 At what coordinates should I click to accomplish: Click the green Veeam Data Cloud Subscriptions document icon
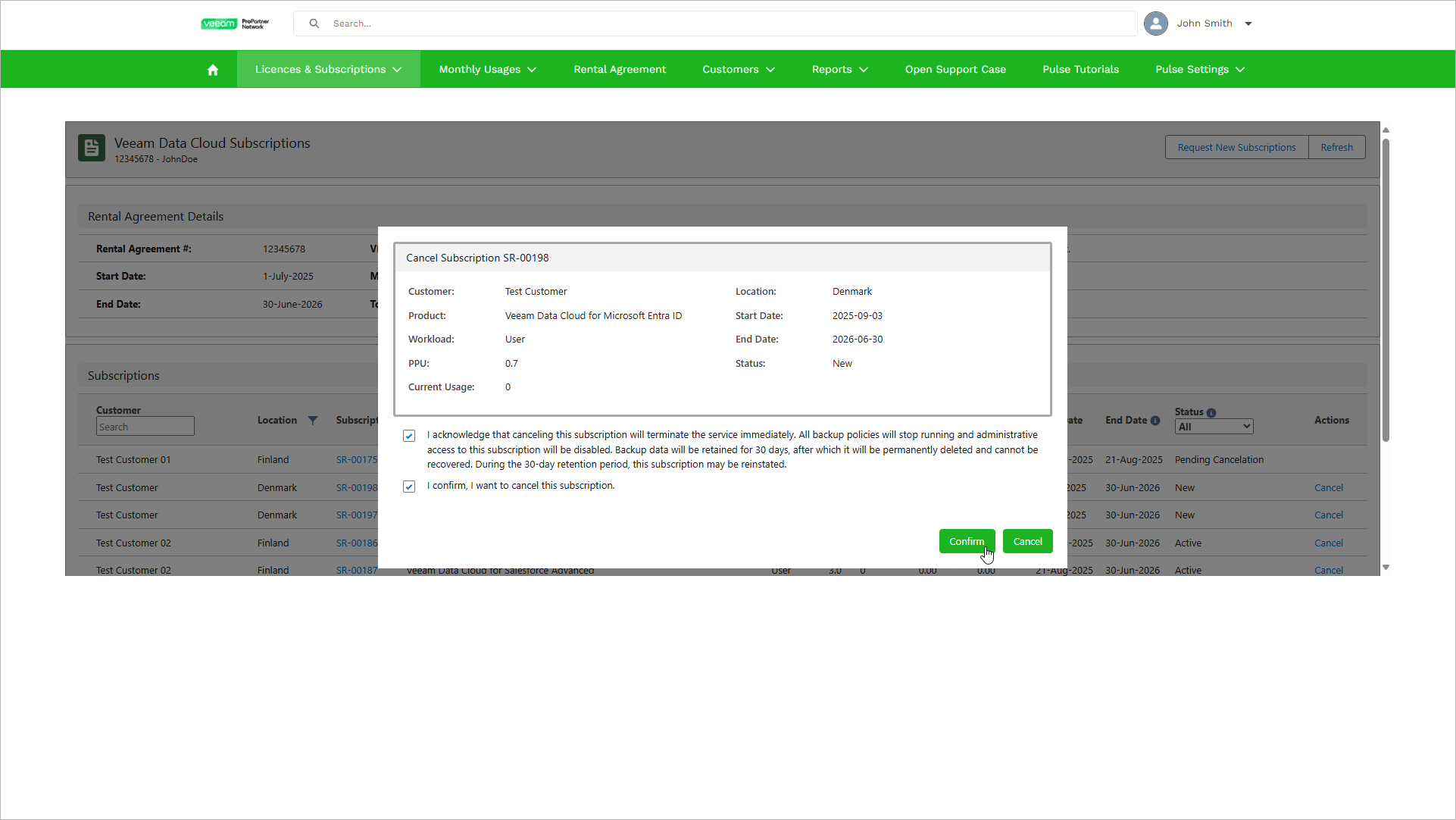pos(92,148)
